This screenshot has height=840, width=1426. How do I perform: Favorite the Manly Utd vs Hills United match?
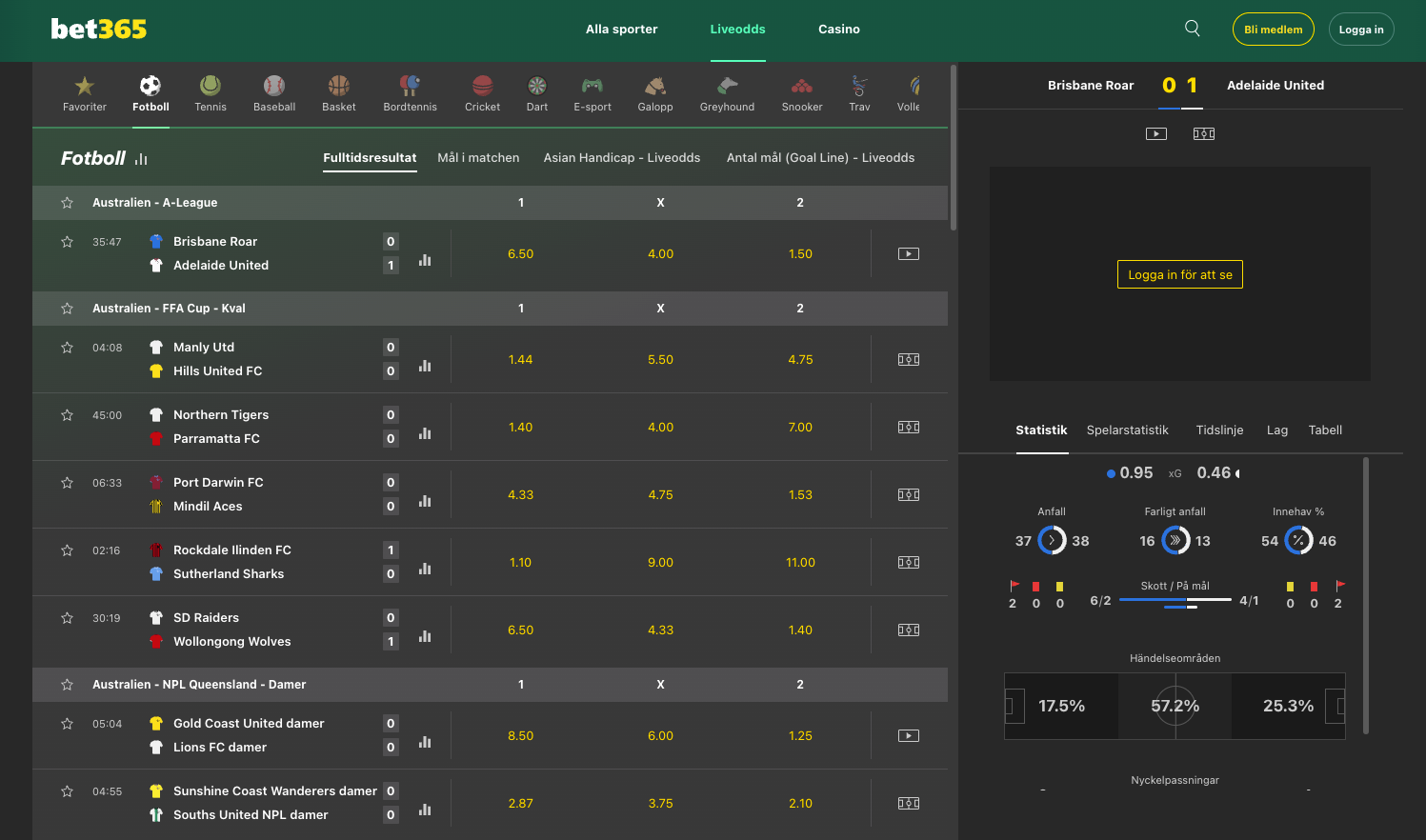[67, 347]
